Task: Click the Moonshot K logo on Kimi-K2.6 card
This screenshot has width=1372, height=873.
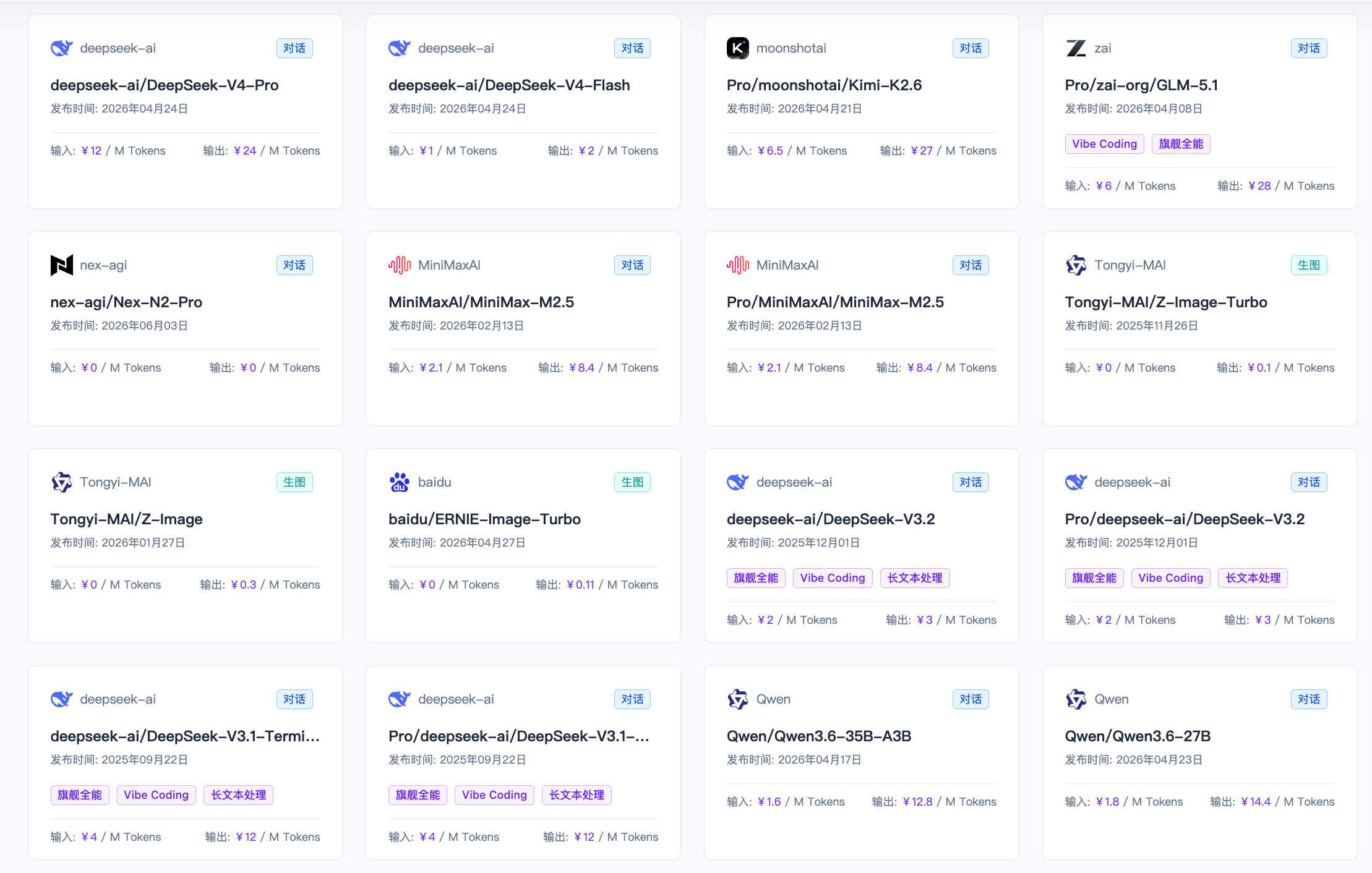Action: (738, 48)
